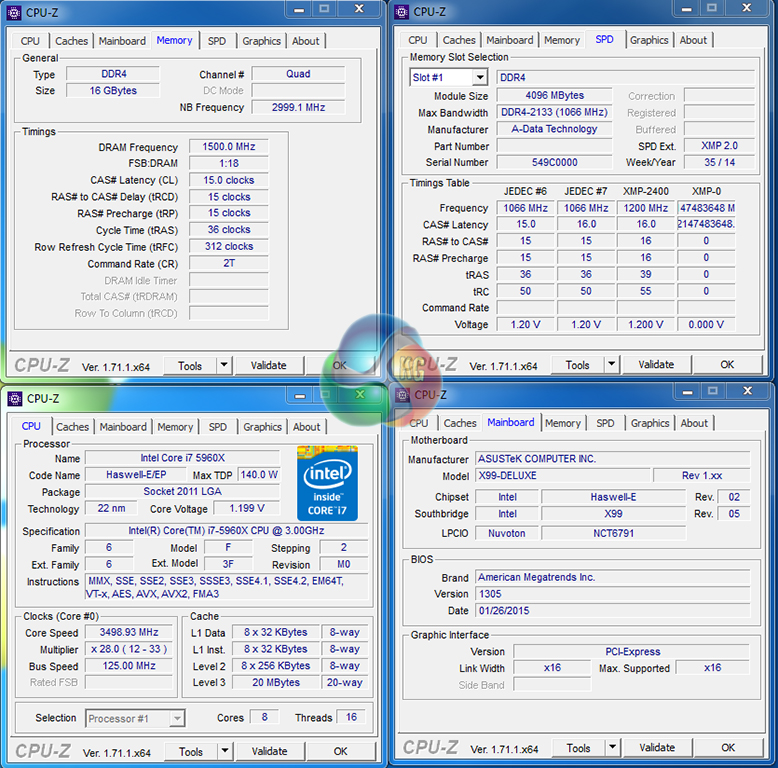Select the About tab in the Mainboard window
The image size is (778, 768).
pos(694,423)
